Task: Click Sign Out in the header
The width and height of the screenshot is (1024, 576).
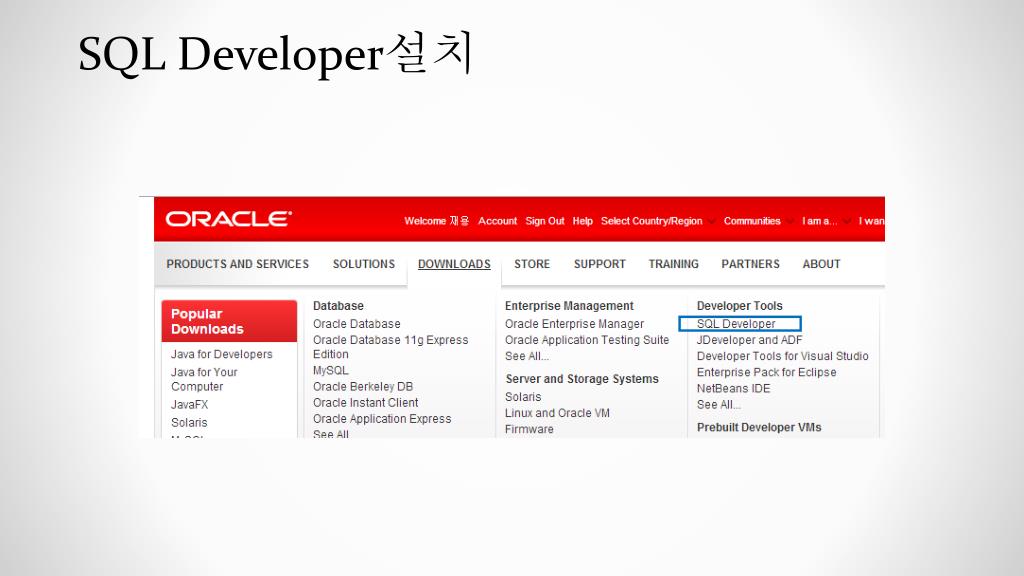Action: click(x=545, y=221)
